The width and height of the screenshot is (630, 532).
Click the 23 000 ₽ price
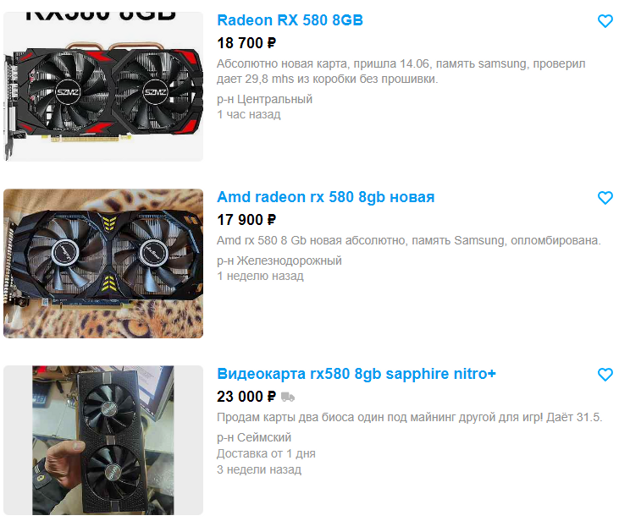246,397
